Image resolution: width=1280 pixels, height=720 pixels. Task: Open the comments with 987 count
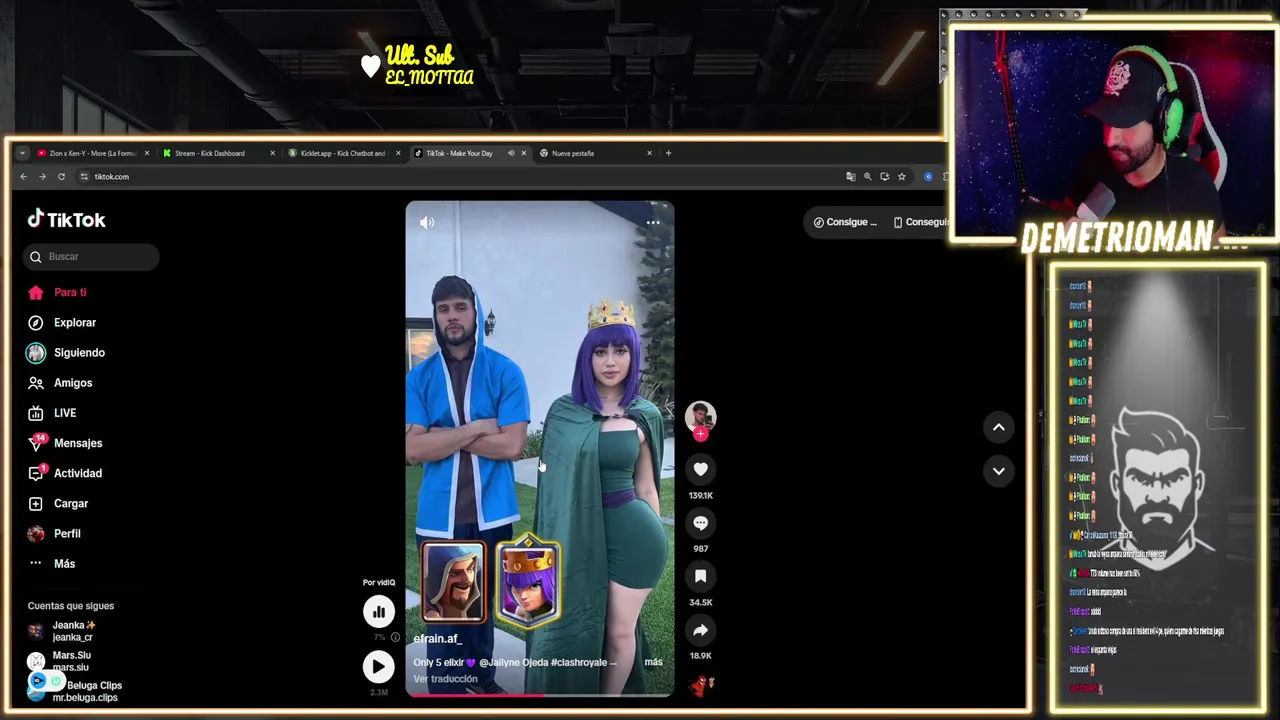point(700,523)
